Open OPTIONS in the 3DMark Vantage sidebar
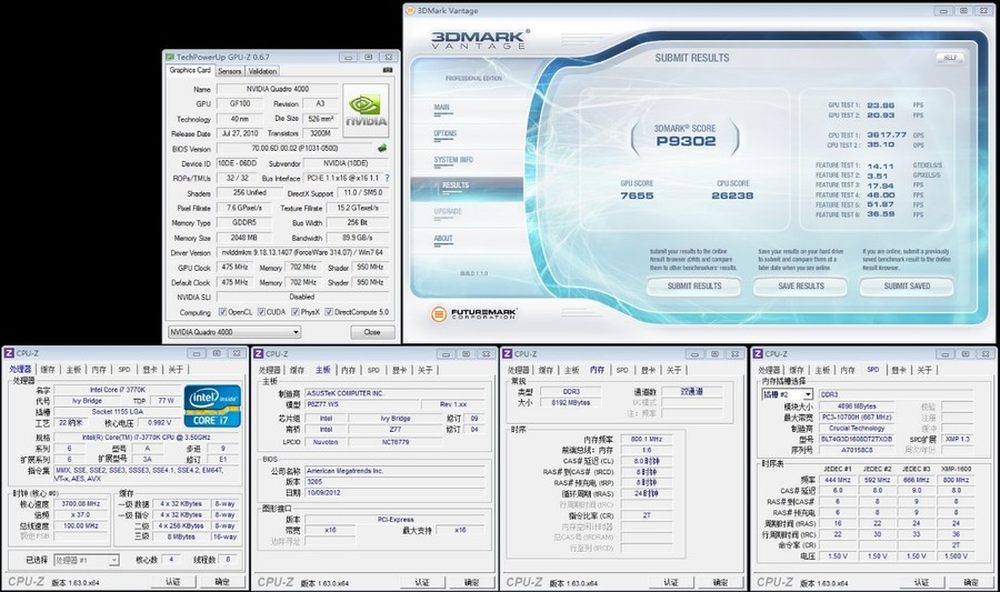1000x592 pixels. pyautogui.click(x=445, y=134)
